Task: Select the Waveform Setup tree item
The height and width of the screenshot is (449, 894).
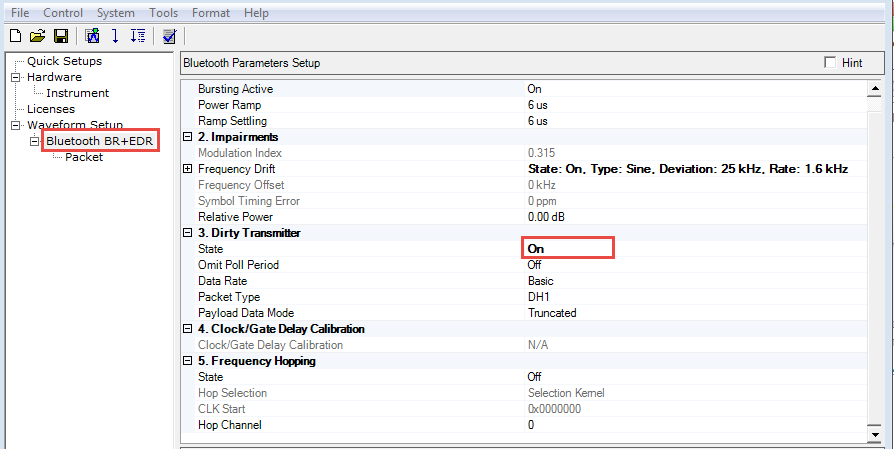Action: pos(75,125)
